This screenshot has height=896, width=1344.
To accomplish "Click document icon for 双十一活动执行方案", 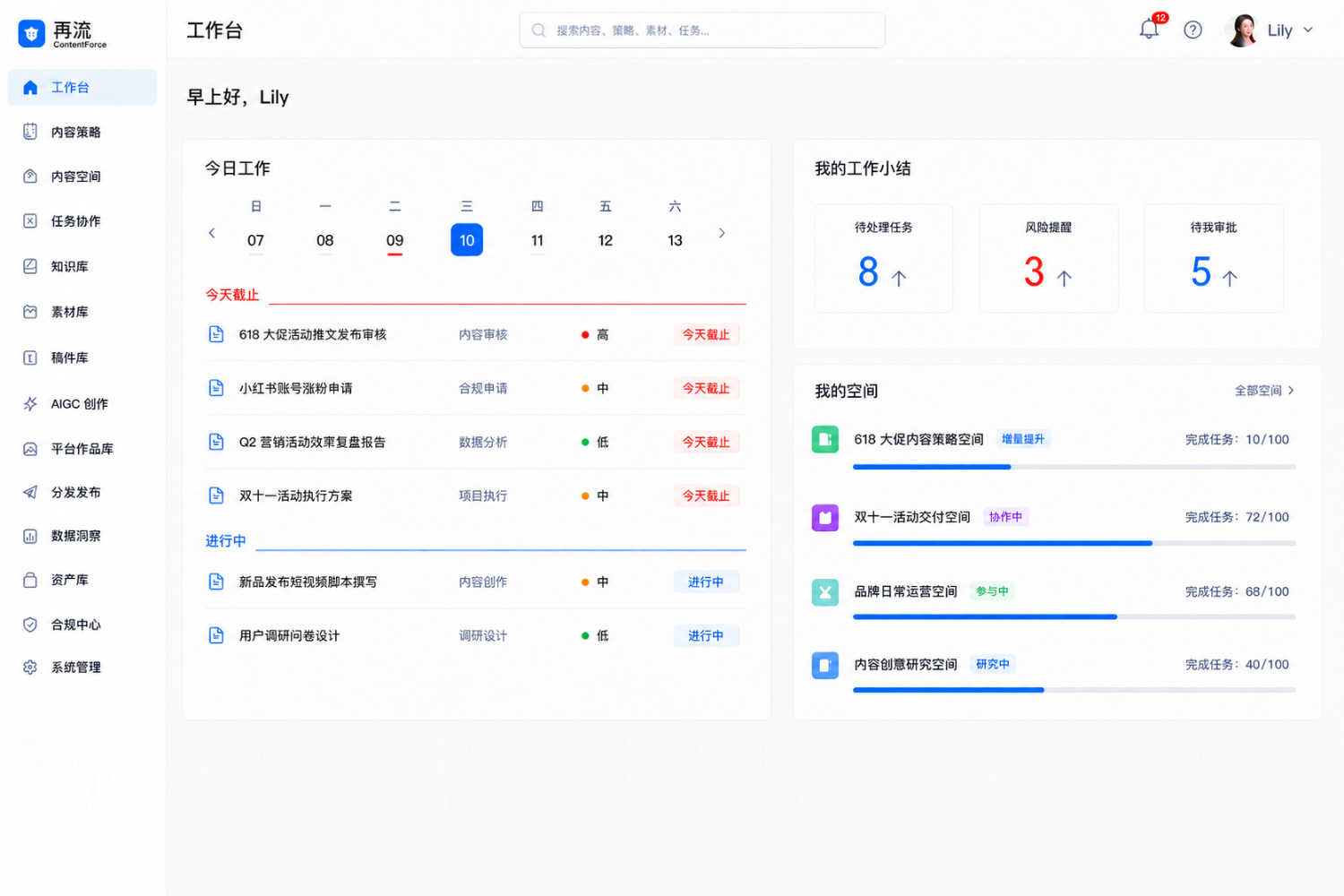I will 216,495.
